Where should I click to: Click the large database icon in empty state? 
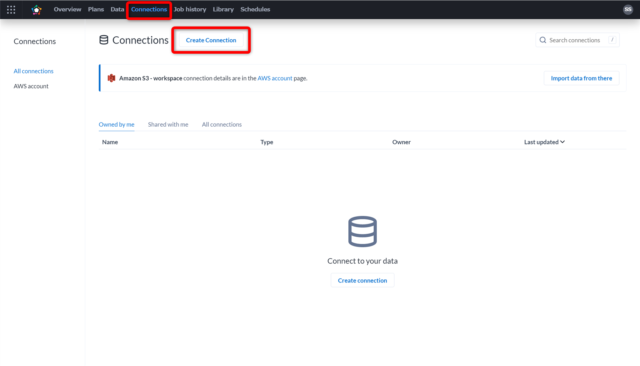(x=362, y=231)
